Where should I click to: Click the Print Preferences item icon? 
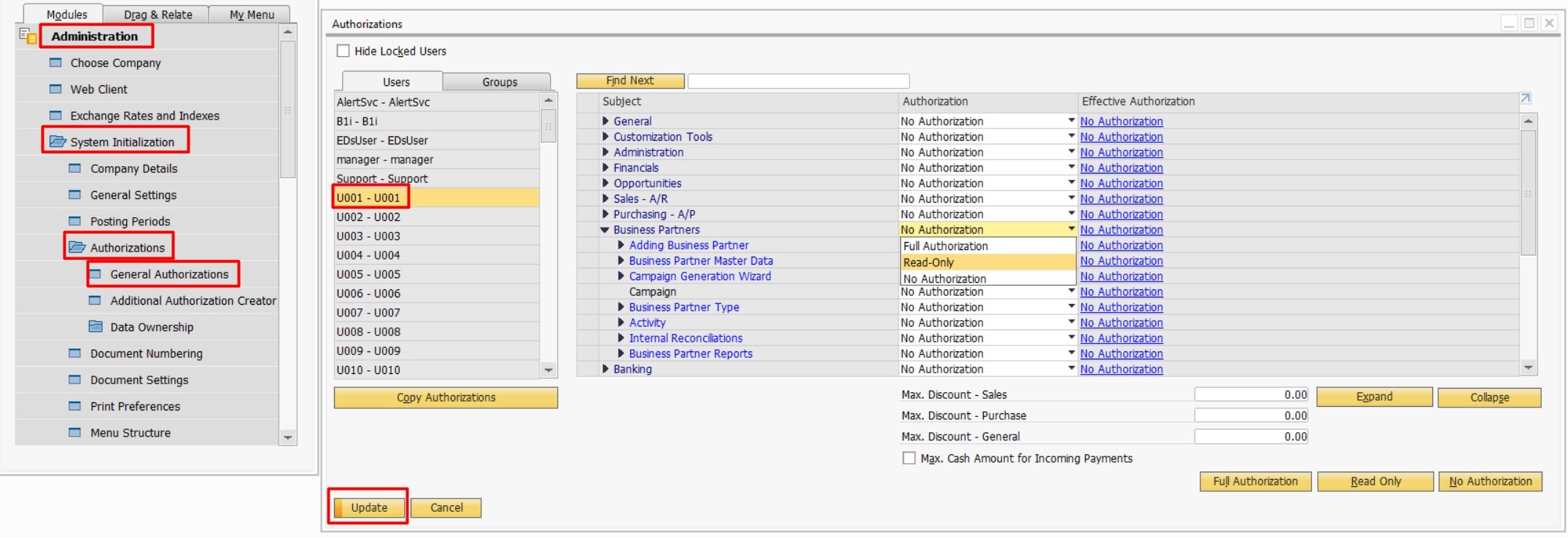[x=74, y=406]
